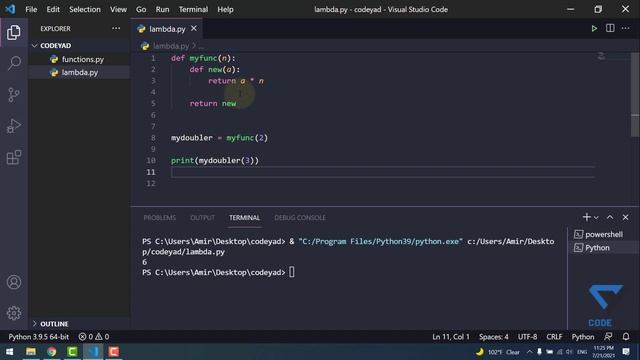Open Explorer Views and More Actions ellipsis

click(x=116, y=28)
